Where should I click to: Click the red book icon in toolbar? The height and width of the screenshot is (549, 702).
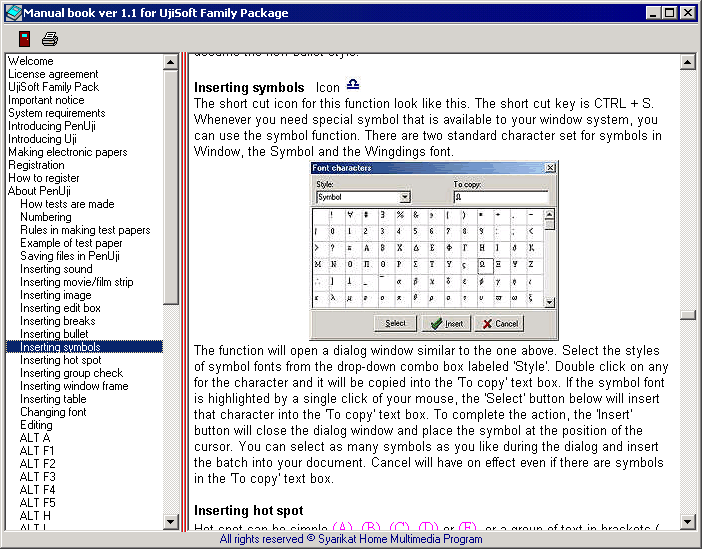coord(24,39)
